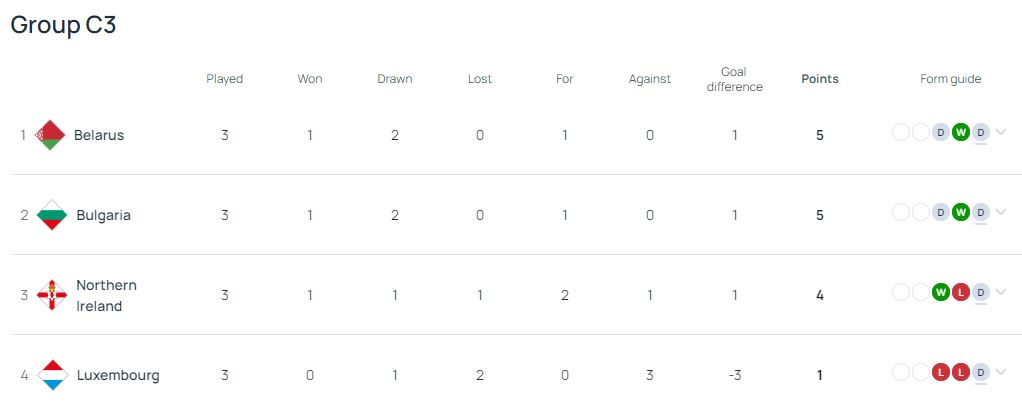This screenshot has width=1022, height=402.
Task: Click Northern Ireland's red L form badge
Action: [961, 292]
